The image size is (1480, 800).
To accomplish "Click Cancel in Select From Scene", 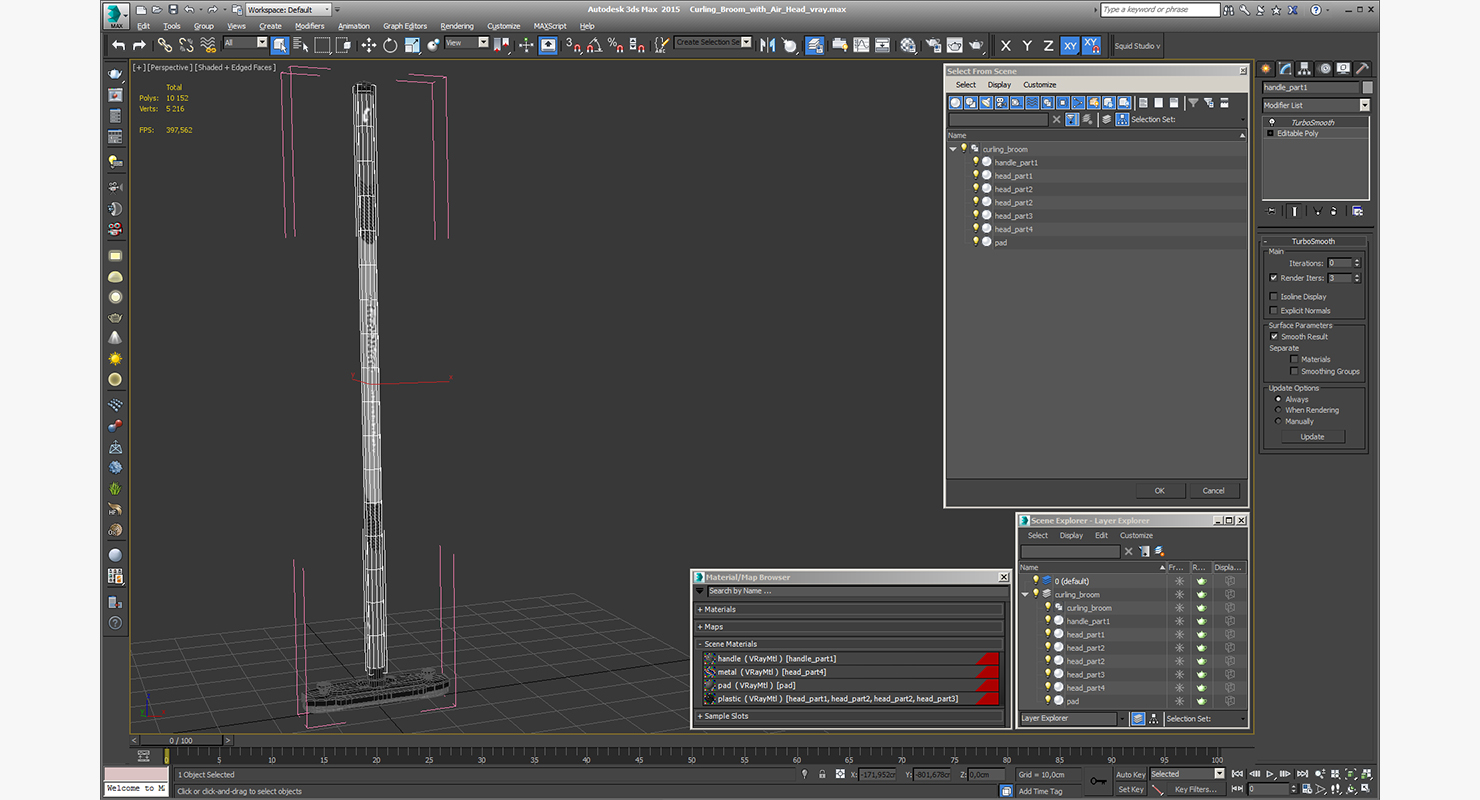I will (x=1213, y=491).
